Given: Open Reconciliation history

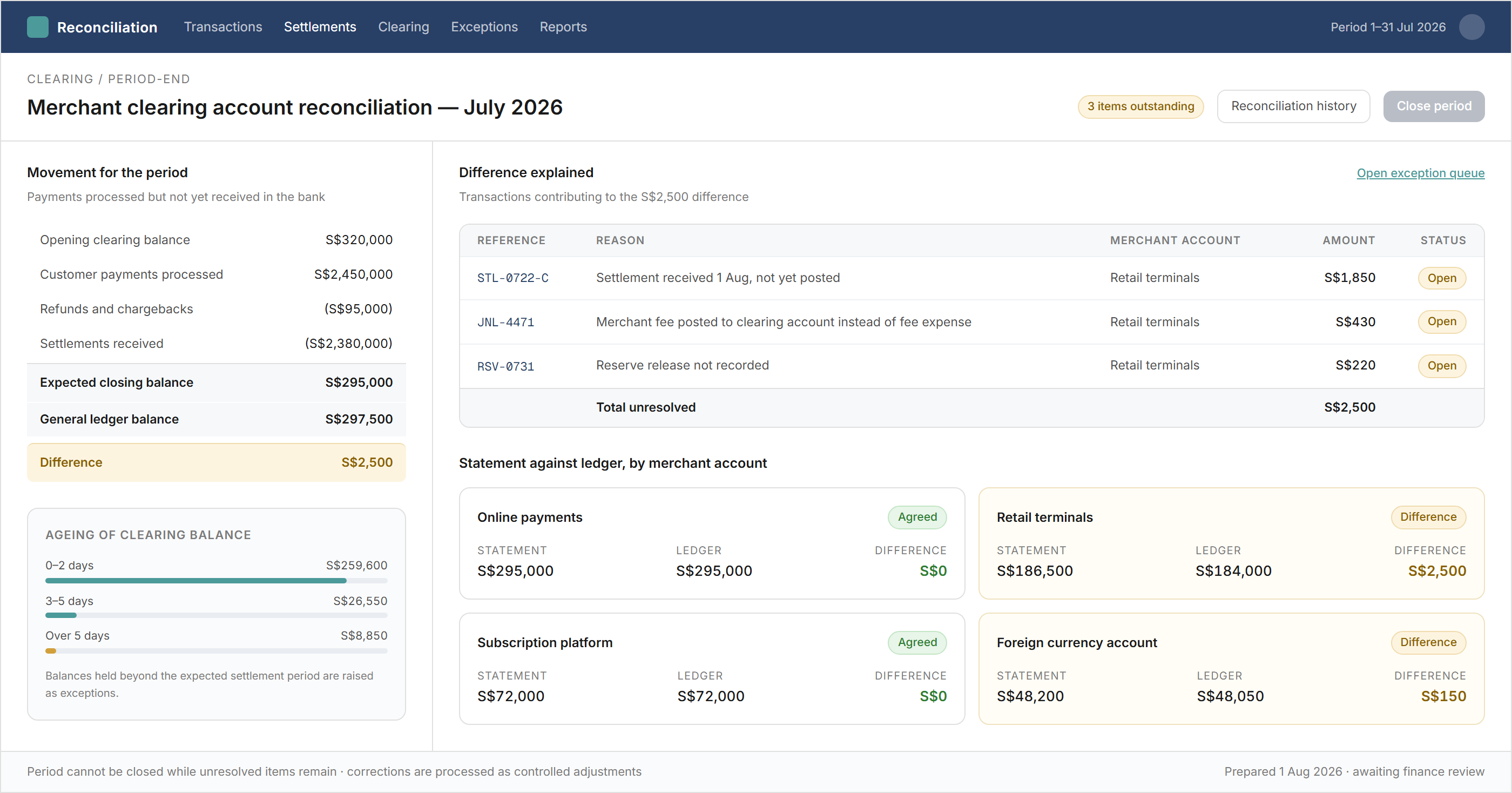Looking at the screenshot, I should point(1293,106).
